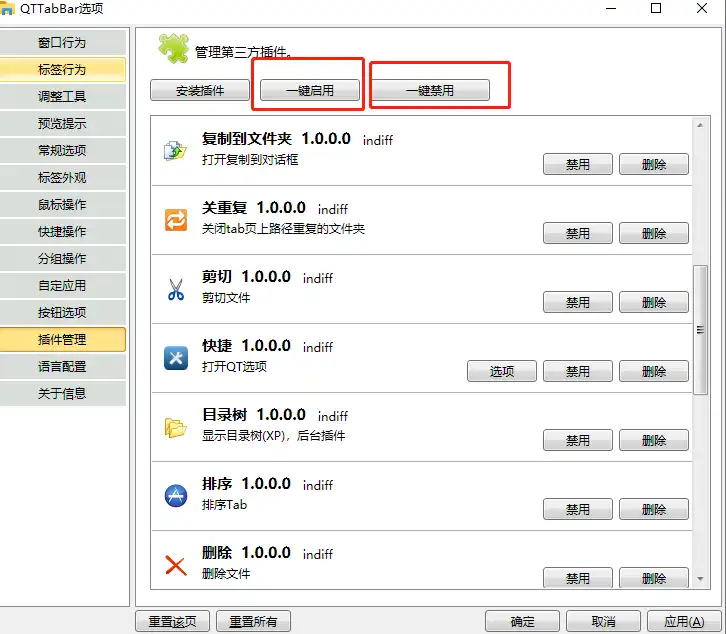Click the QTTabBar title bar icon
The image size is (726, 634).
tap(7, 8)
